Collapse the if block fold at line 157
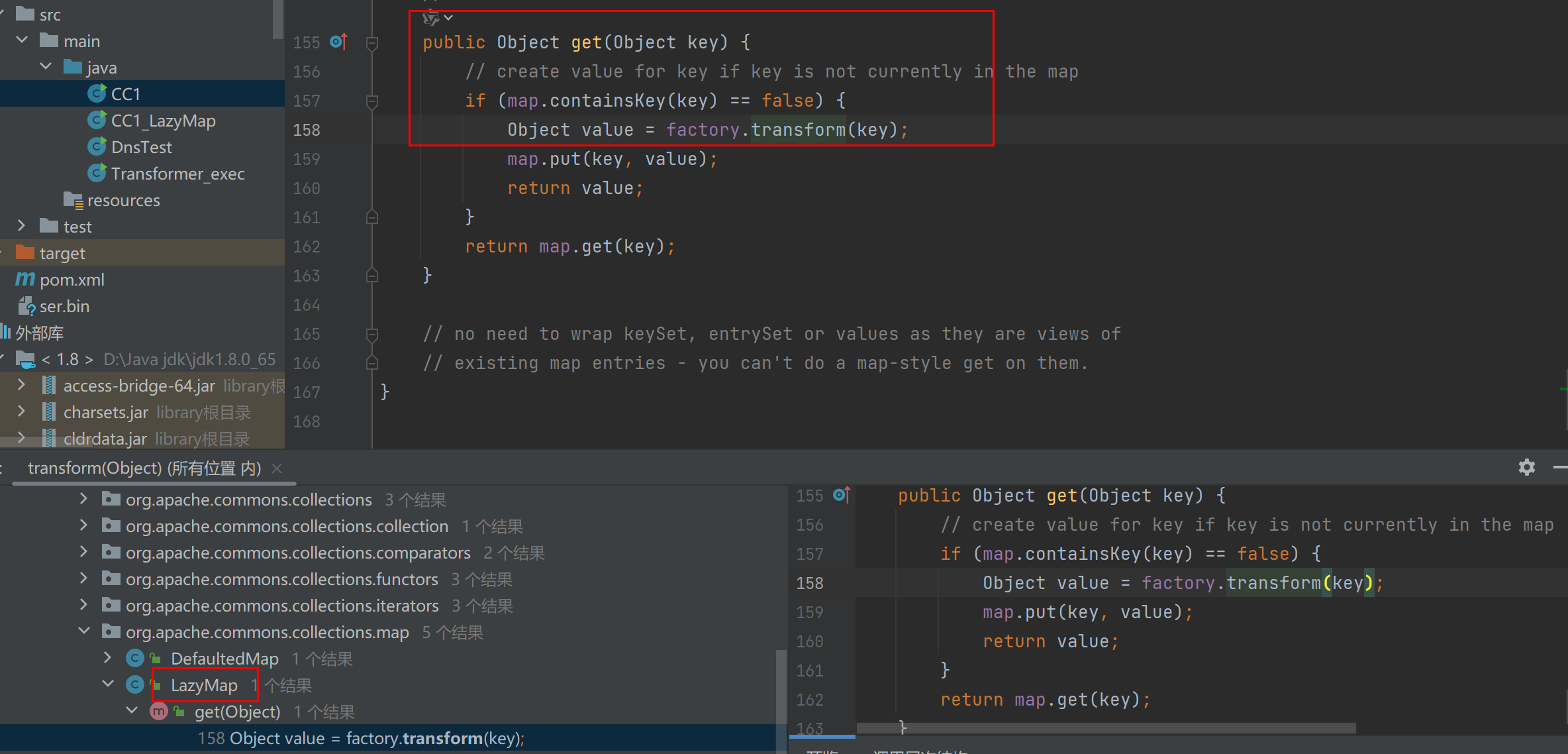 click(x=372, y=101)
